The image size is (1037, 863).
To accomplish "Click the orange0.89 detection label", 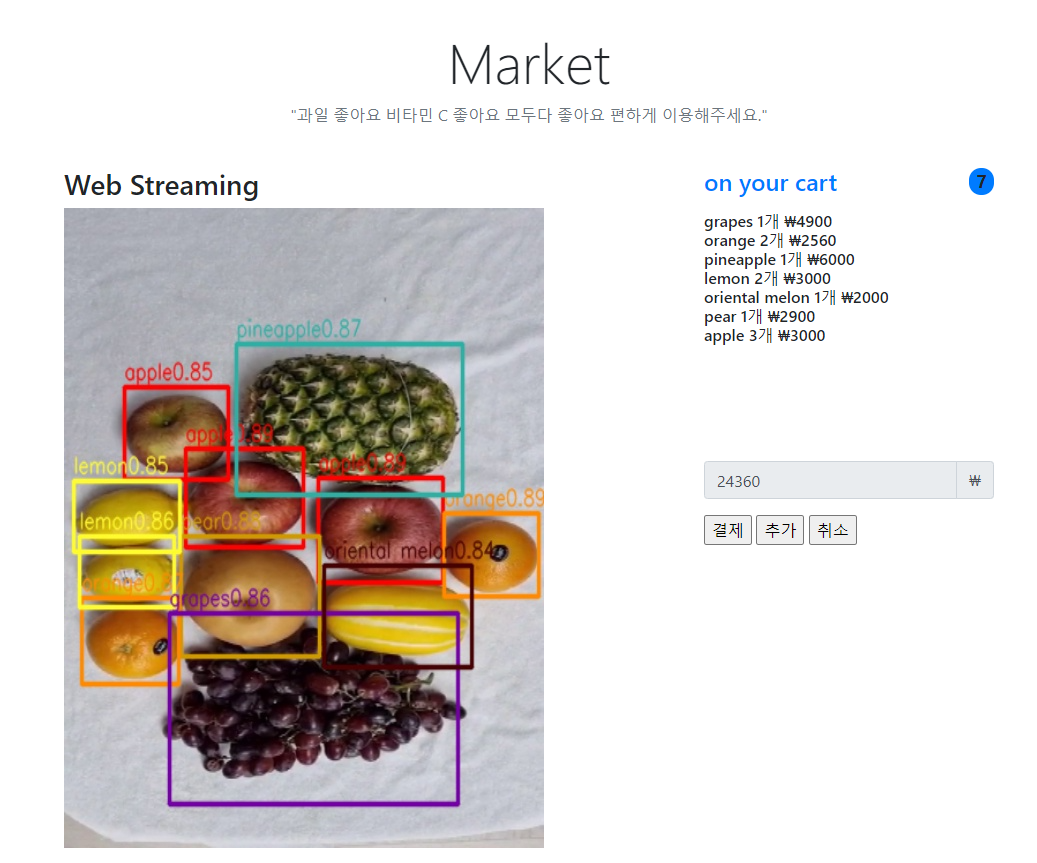I will click(495, 498).
